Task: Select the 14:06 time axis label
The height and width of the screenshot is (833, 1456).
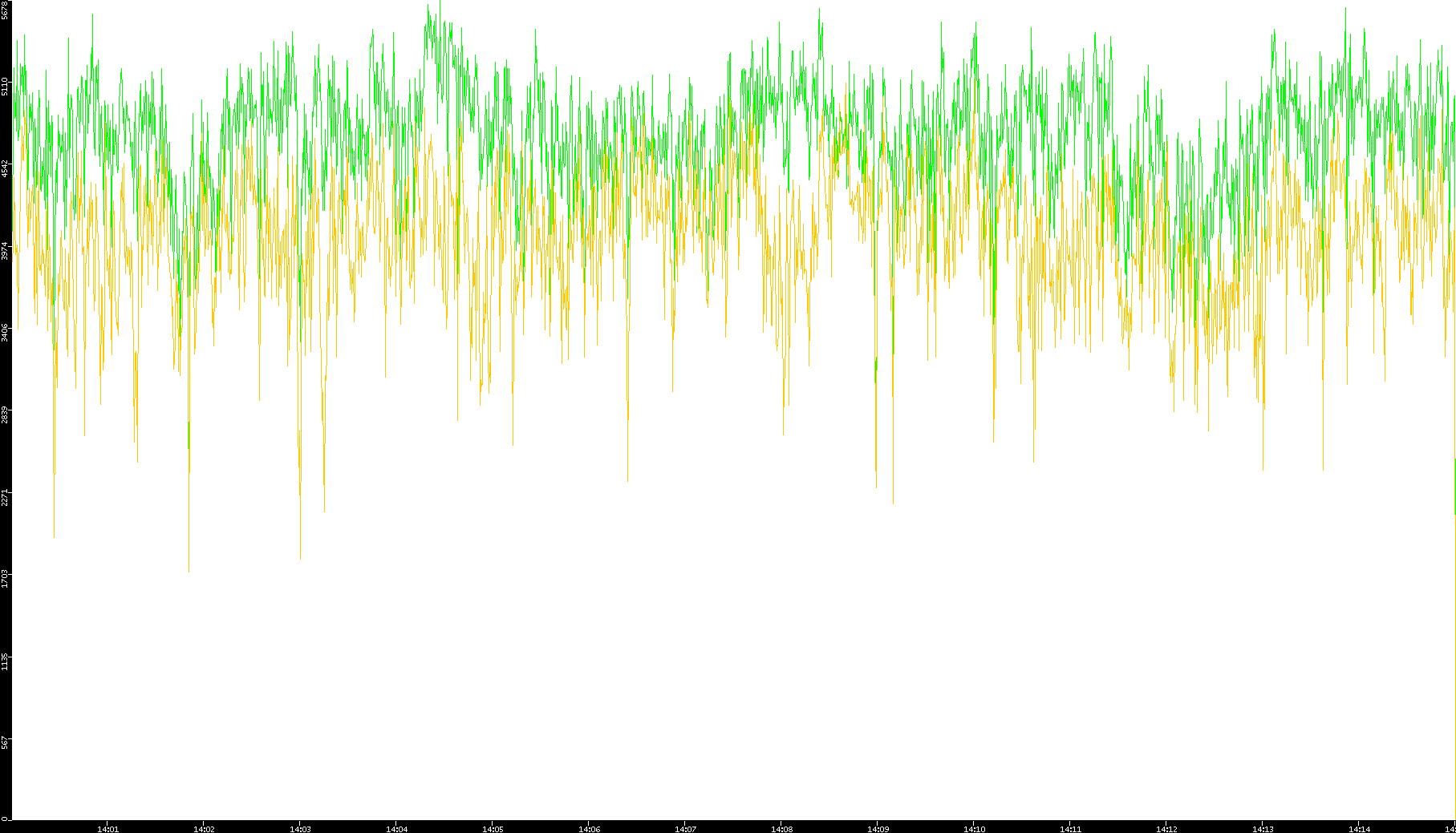Action: [589, 829]
